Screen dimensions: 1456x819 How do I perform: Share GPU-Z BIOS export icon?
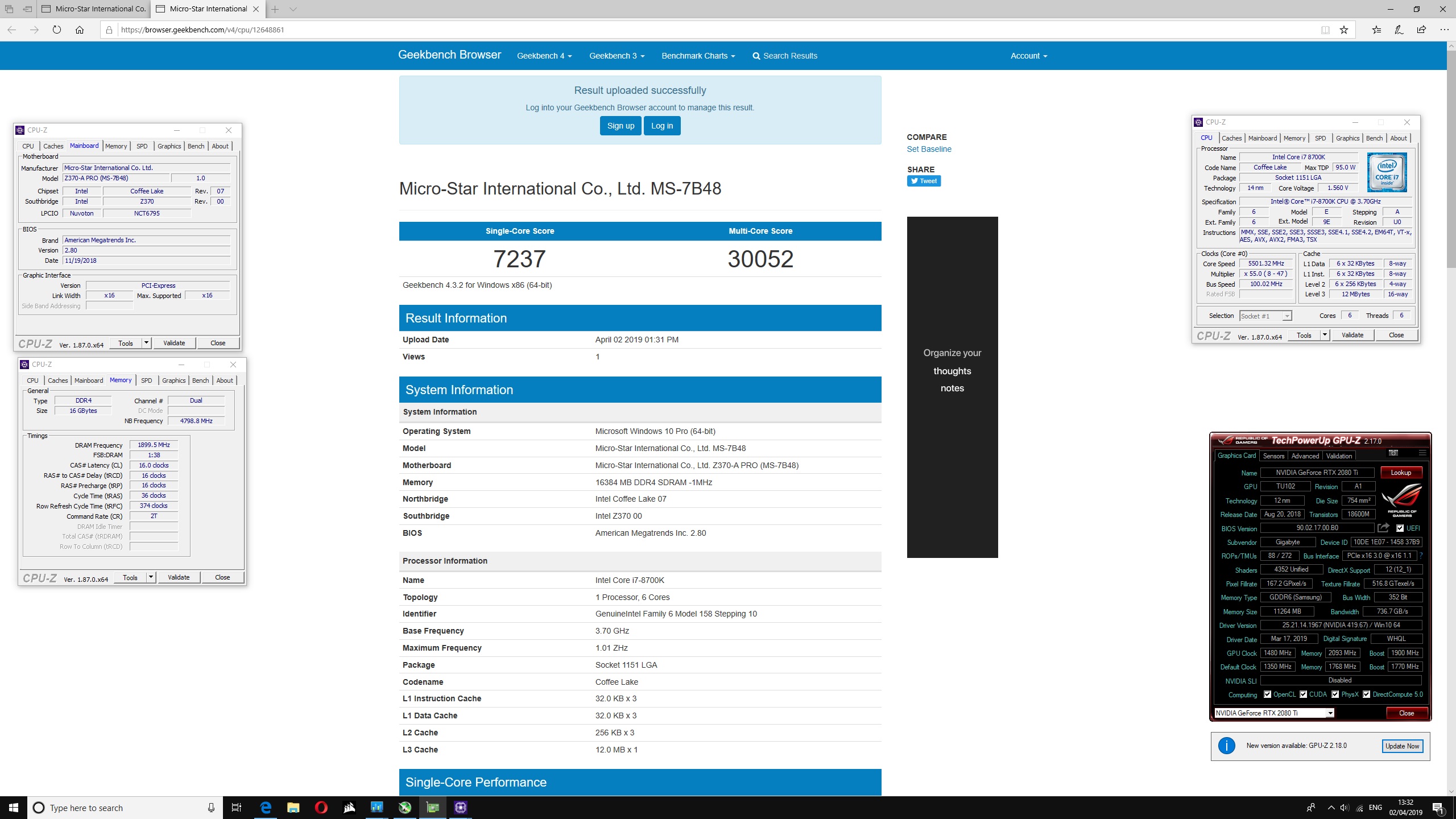[x=1384, y=528]
